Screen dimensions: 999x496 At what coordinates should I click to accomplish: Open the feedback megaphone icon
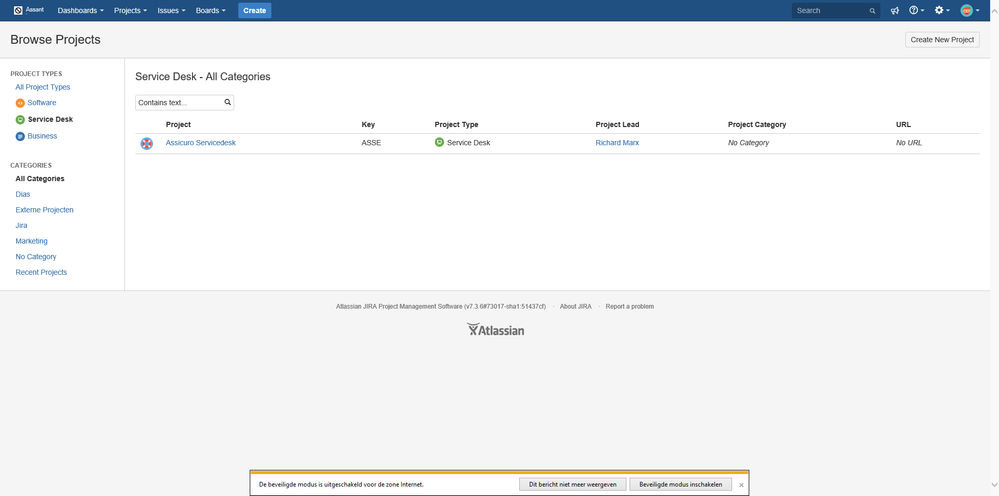click(895, 11)
